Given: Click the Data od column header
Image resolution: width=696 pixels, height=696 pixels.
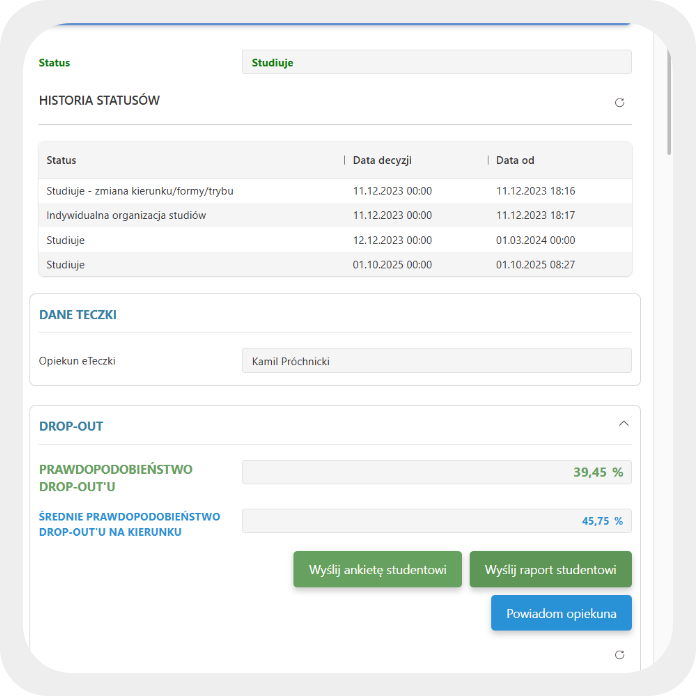Looking at the screenshot, I should (515, 160).
